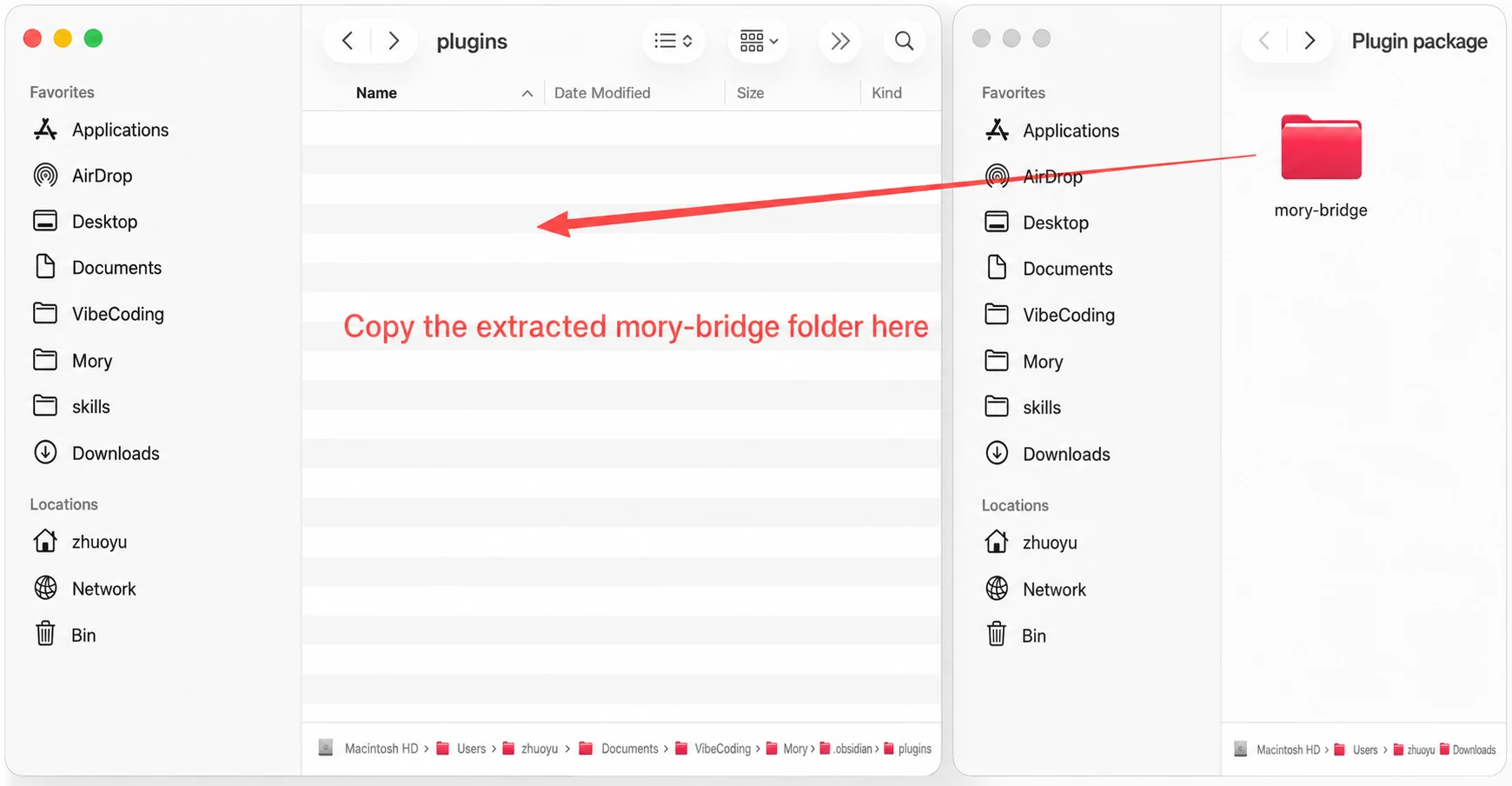Screen dimensions: 1512x786
Task: Sort by Size column
Action: [x=750, y=93]
